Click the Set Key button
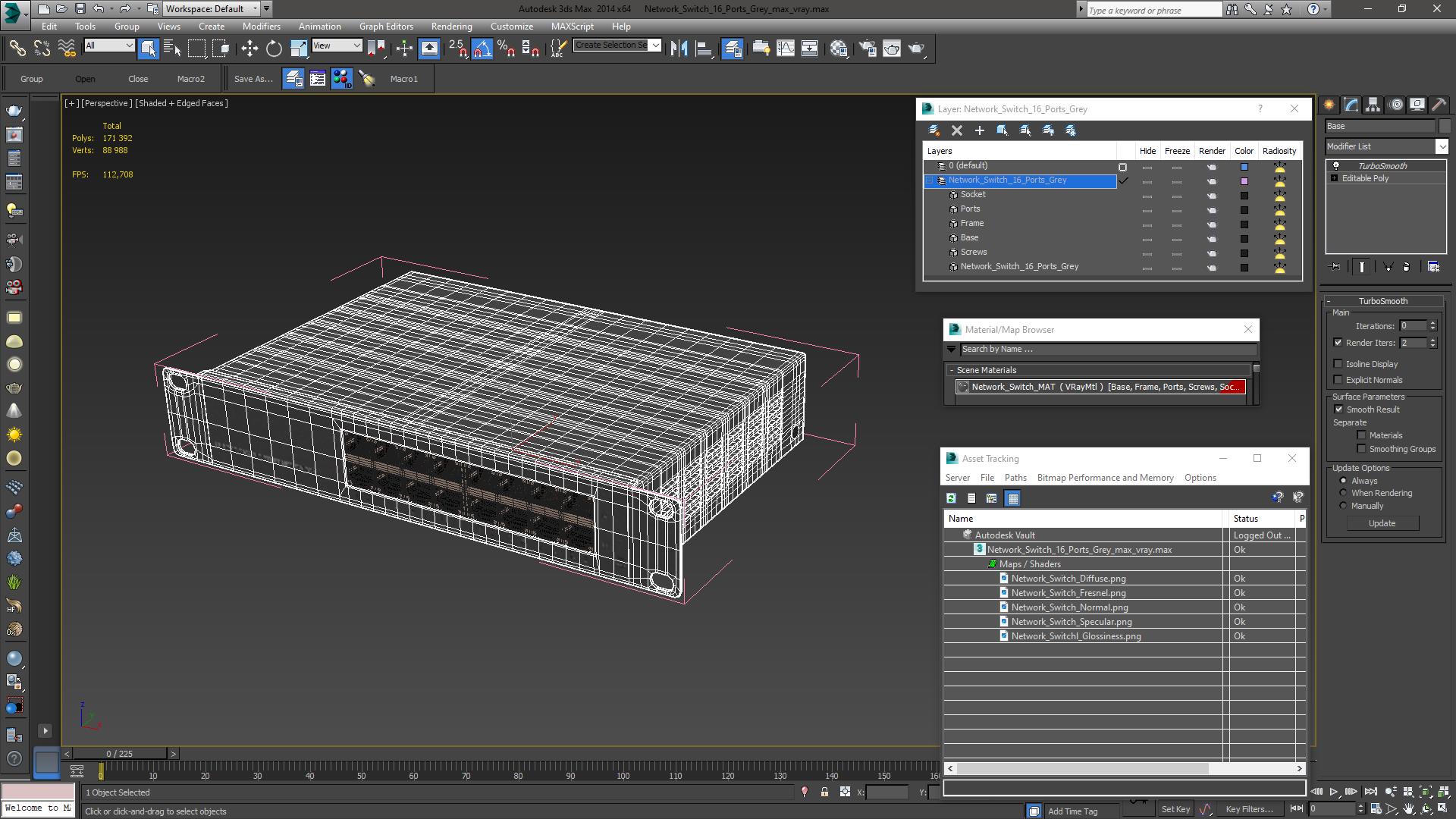The width and height of the screenshot is (1456, 819). [1175, 809]
